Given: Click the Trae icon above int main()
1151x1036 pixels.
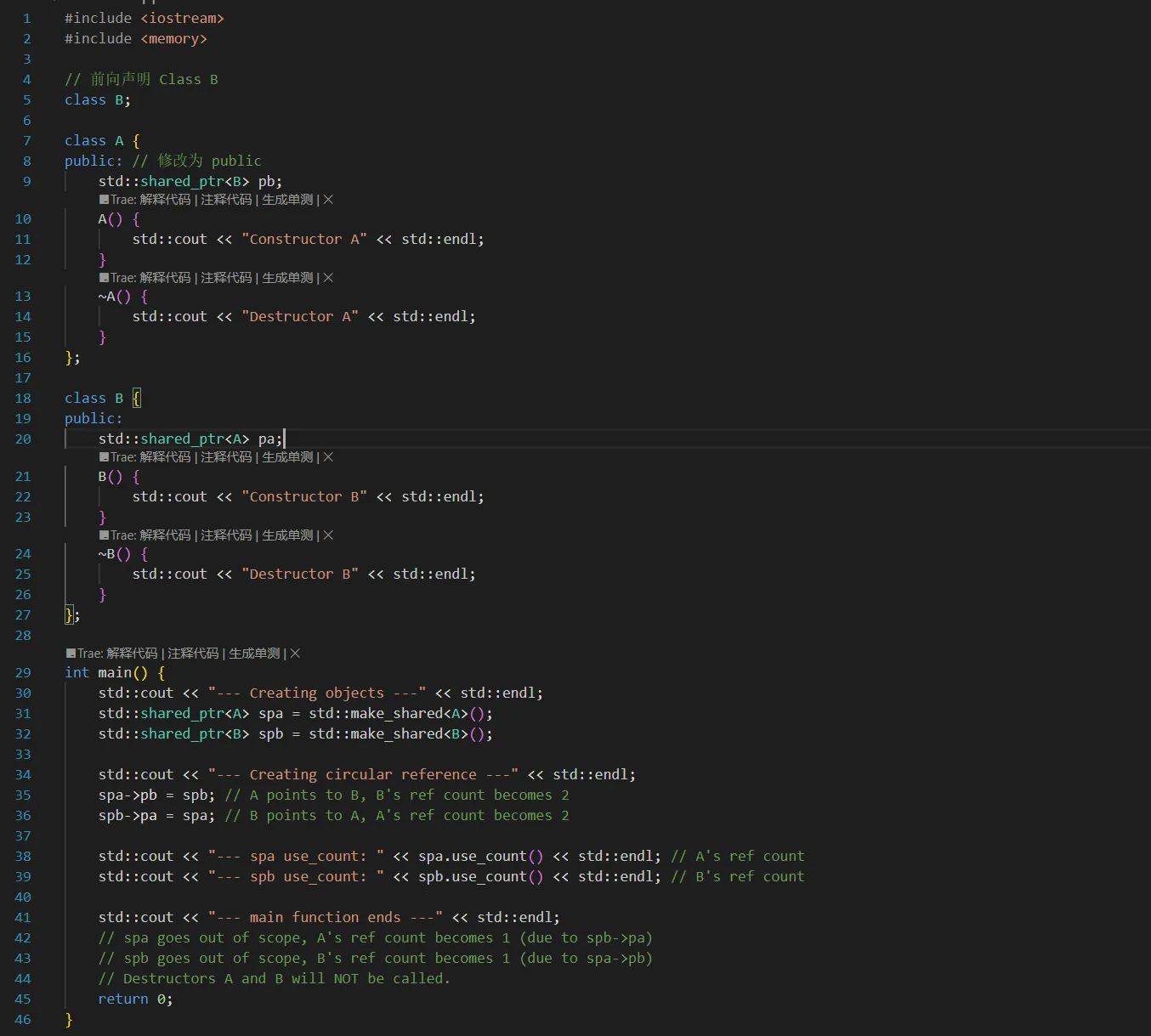Looking at the screenshot, I should pos(71,654).
